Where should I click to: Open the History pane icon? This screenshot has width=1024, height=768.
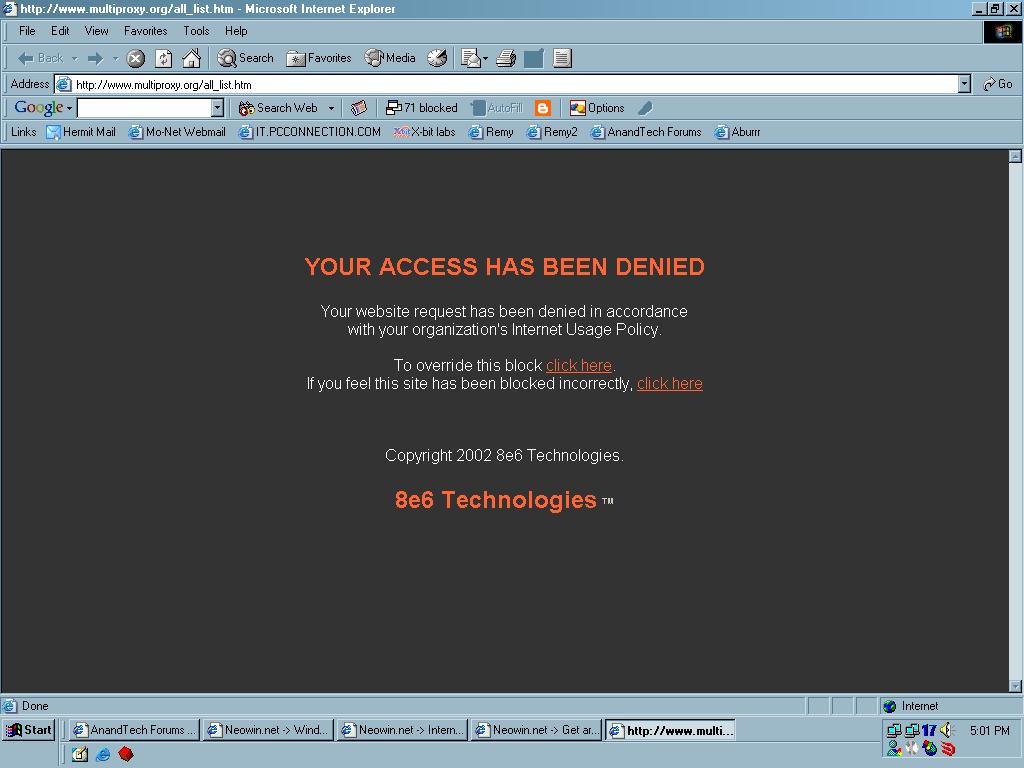pyautogui.click(x=437, y=58)
